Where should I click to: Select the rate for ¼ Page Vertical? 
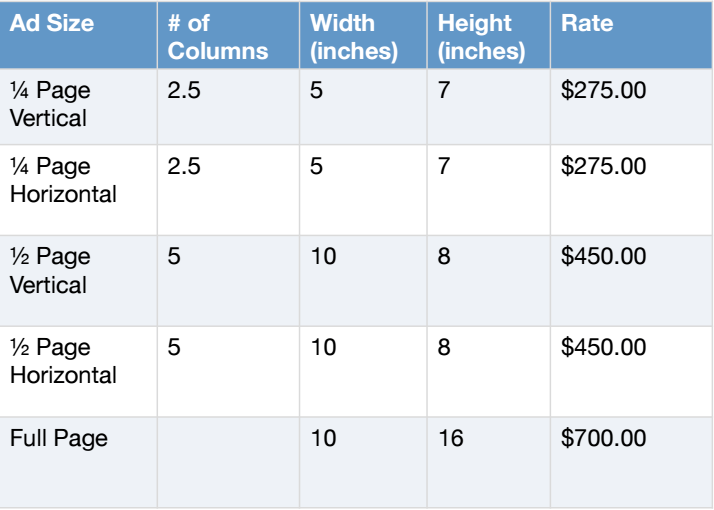[x=604, y=91]
